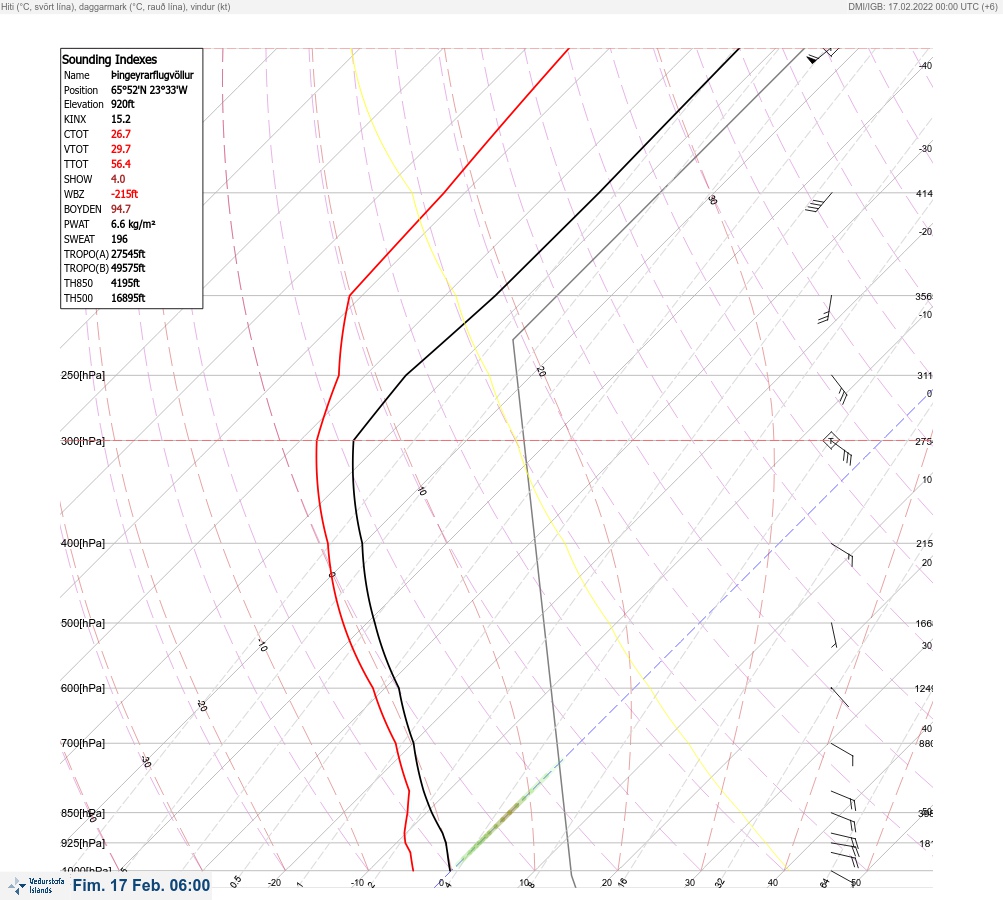The width and height of the screenshot is (1003, 900).
Task: Click the 850[hPa] pressure label
Action: tap(83, 813)
